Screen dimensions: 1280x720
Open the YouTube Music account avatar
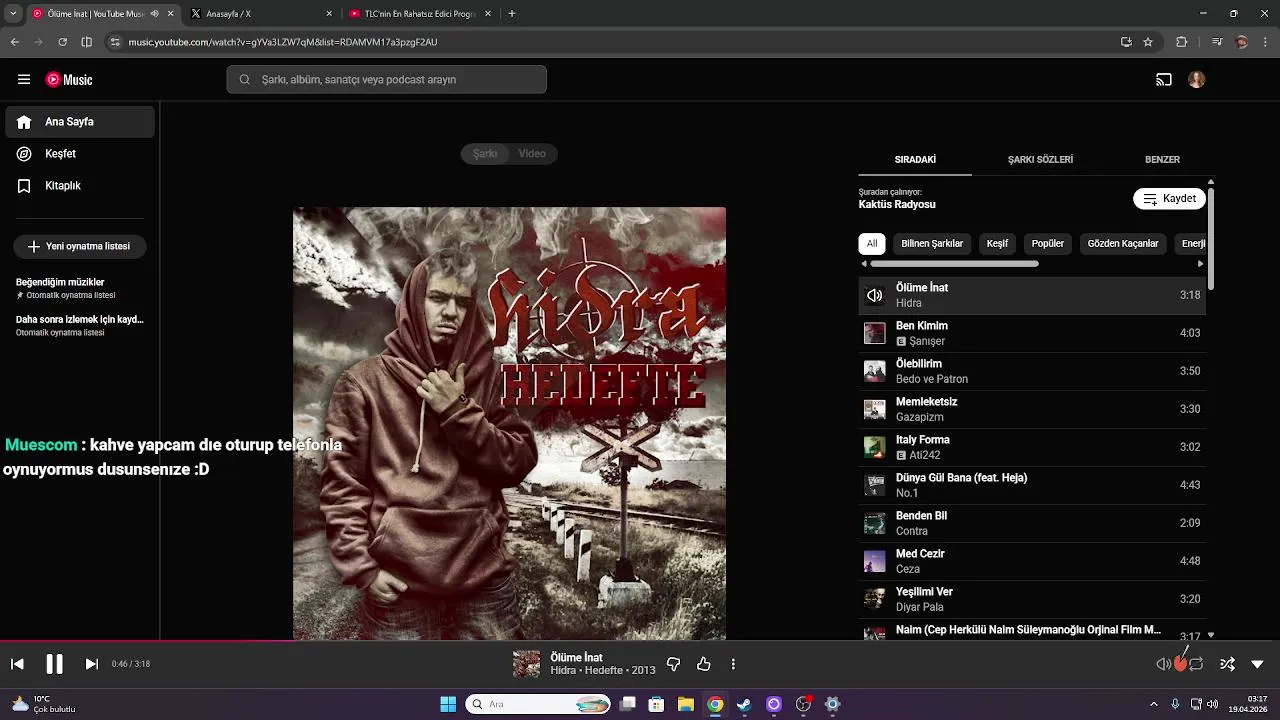(1197, 80)
